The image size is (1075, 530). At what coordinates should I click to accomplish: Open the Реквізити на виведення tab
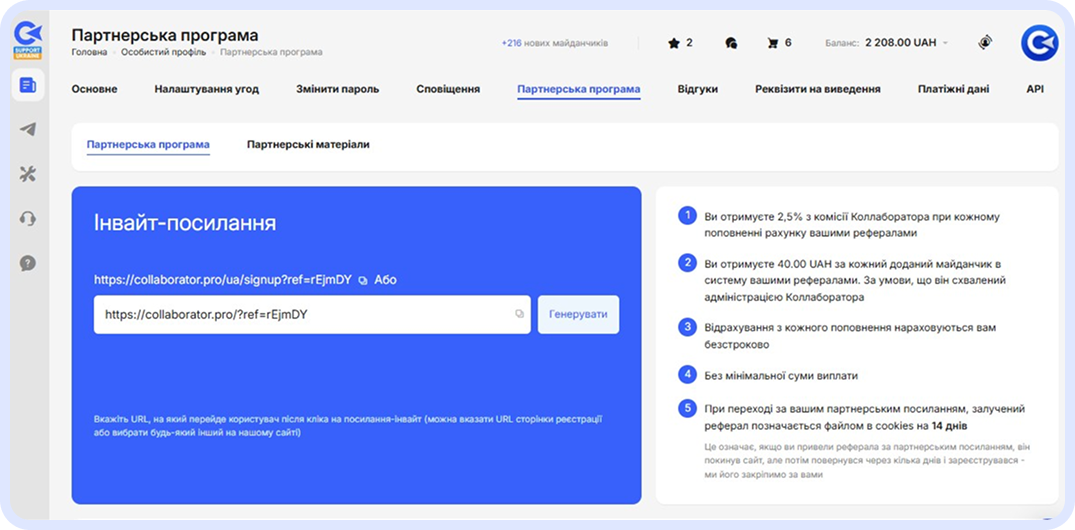(817, 89)
